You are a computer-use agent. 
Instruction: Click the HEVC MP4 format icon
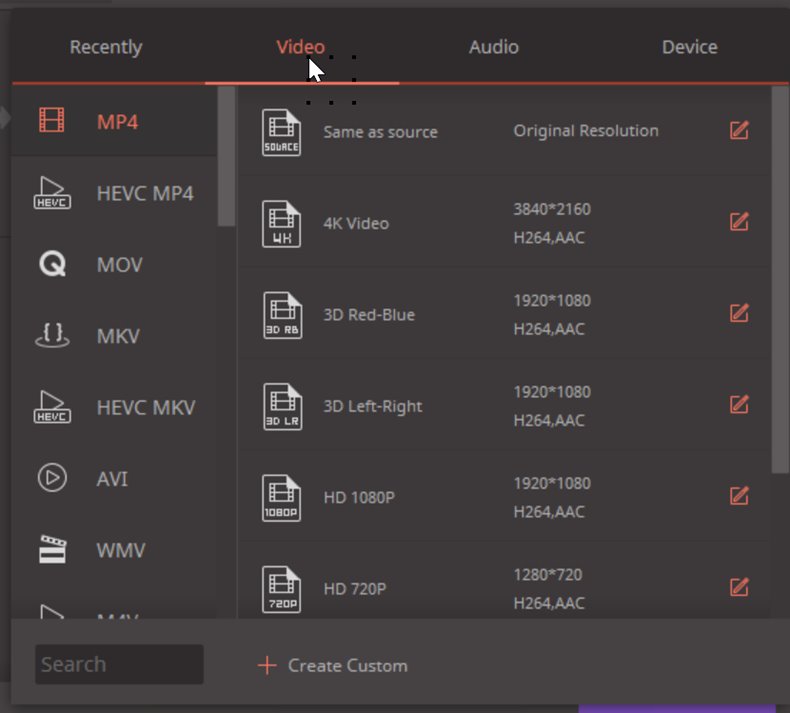tap(52, 192)
